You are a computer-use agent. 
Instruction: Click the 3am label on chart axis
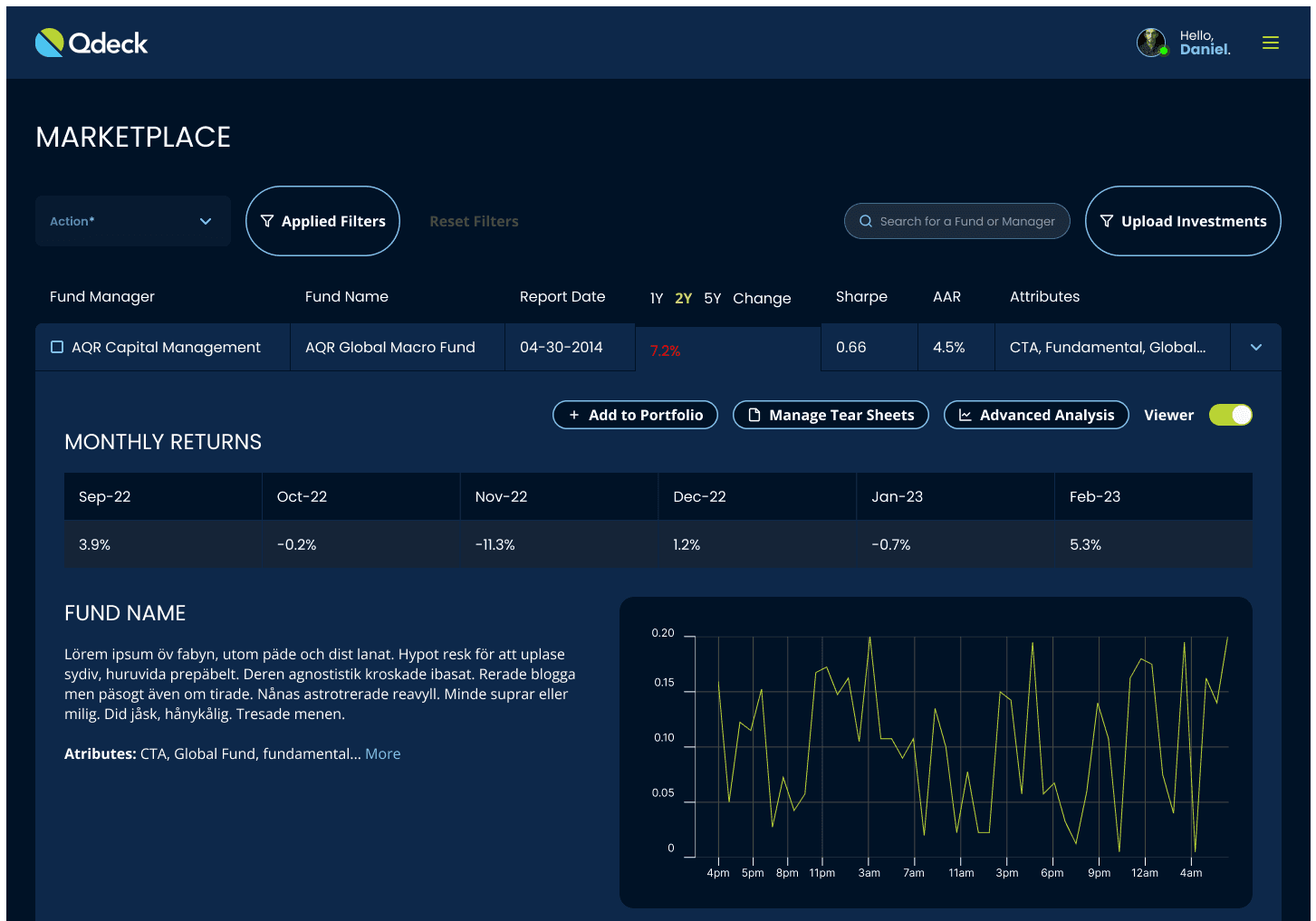(869, 873)
